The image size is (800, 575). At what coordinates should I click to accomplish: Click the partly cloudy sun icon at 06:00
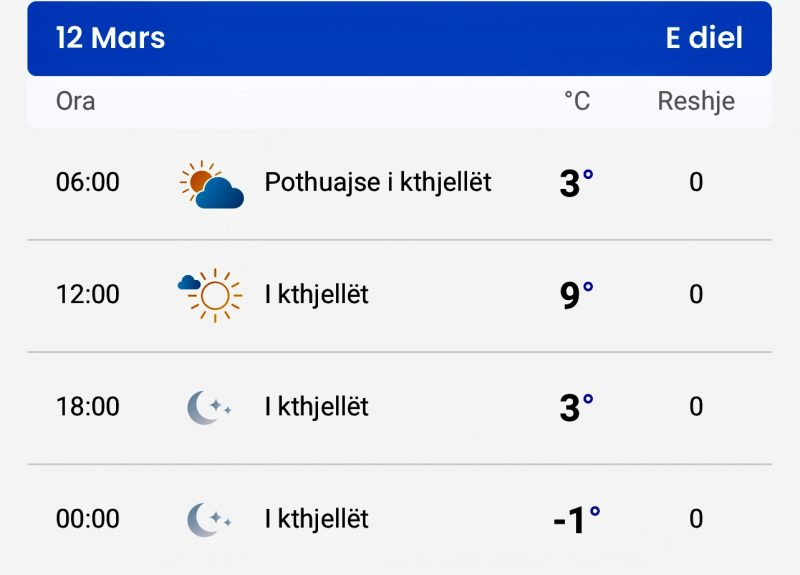[x=212, y=184]
